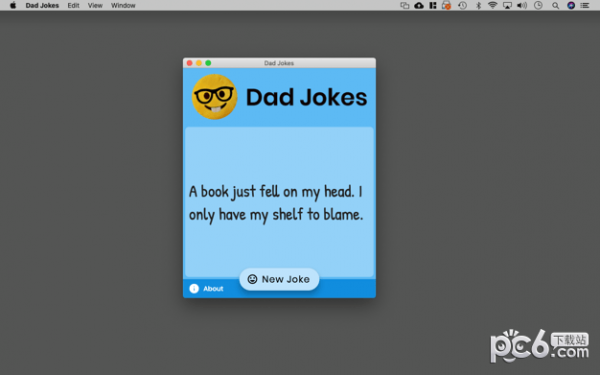The image size is (600, 375).
Task: Click the Dad Jokes window title bar text
Action: tap(279, 63)
